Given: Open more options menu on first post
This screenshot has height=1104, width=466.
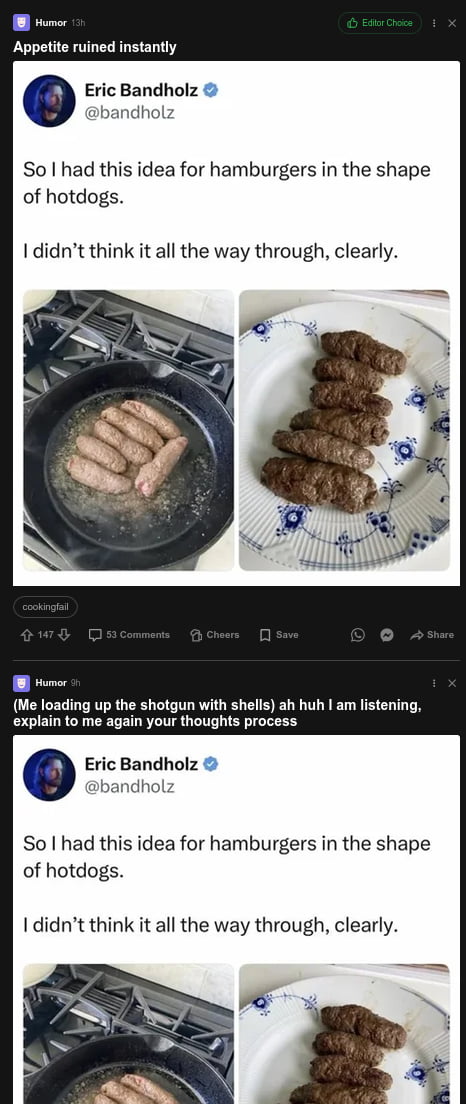Looking at the screenshot, I should [x=434, y=23].
